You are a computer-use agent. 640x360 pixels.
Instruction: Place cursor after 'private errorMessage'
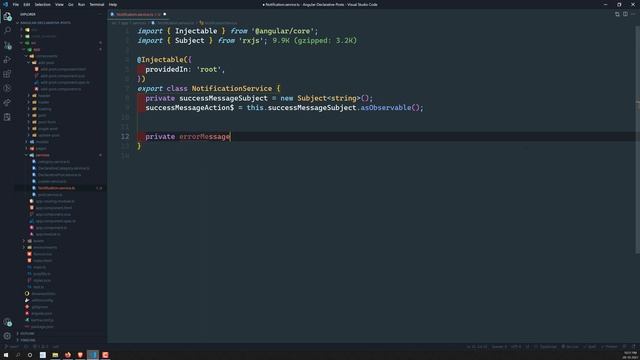231,137
